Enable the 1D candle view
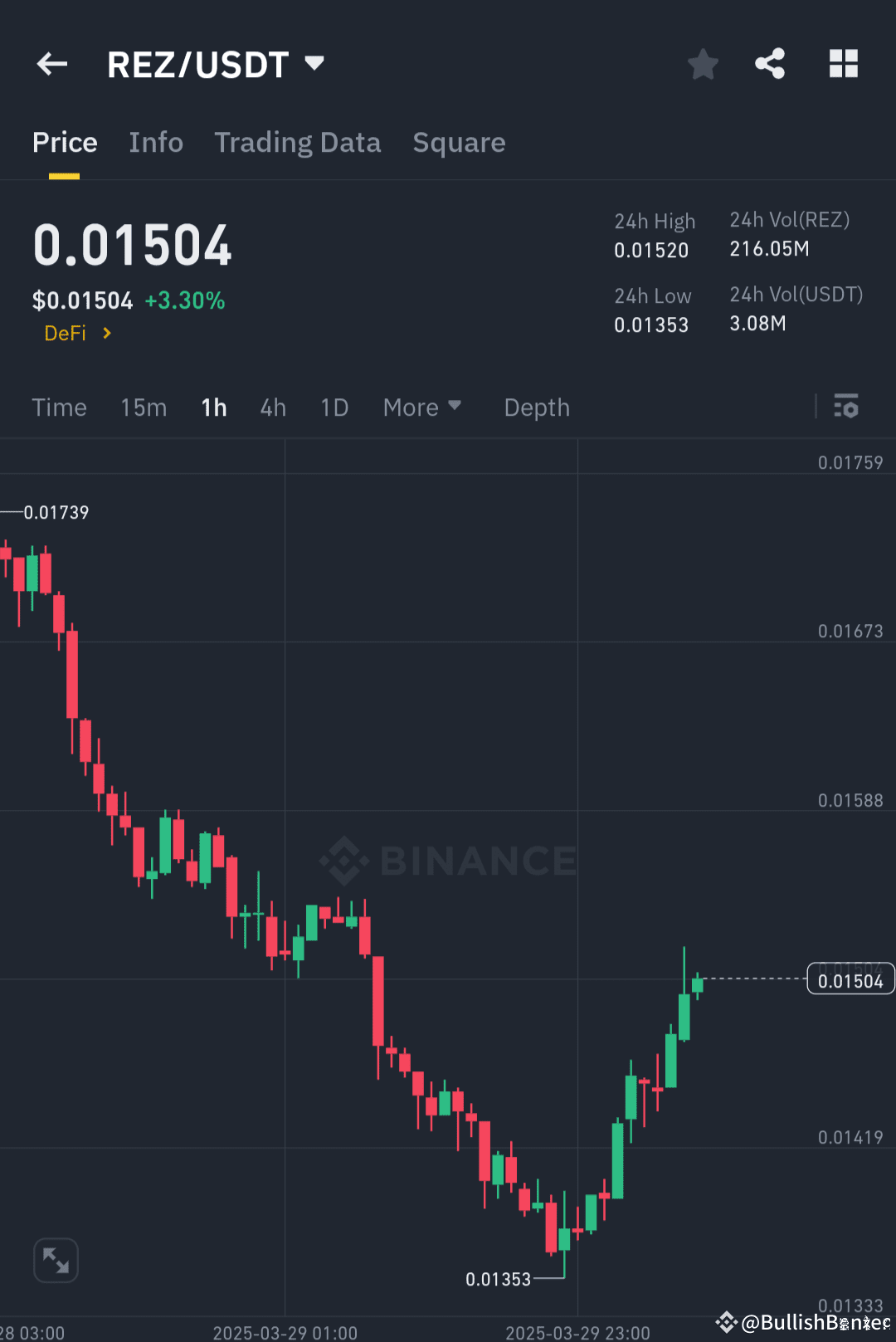The width and height of the screenshot is (896, 1342). pyautogui.click(x=334, y=407)
